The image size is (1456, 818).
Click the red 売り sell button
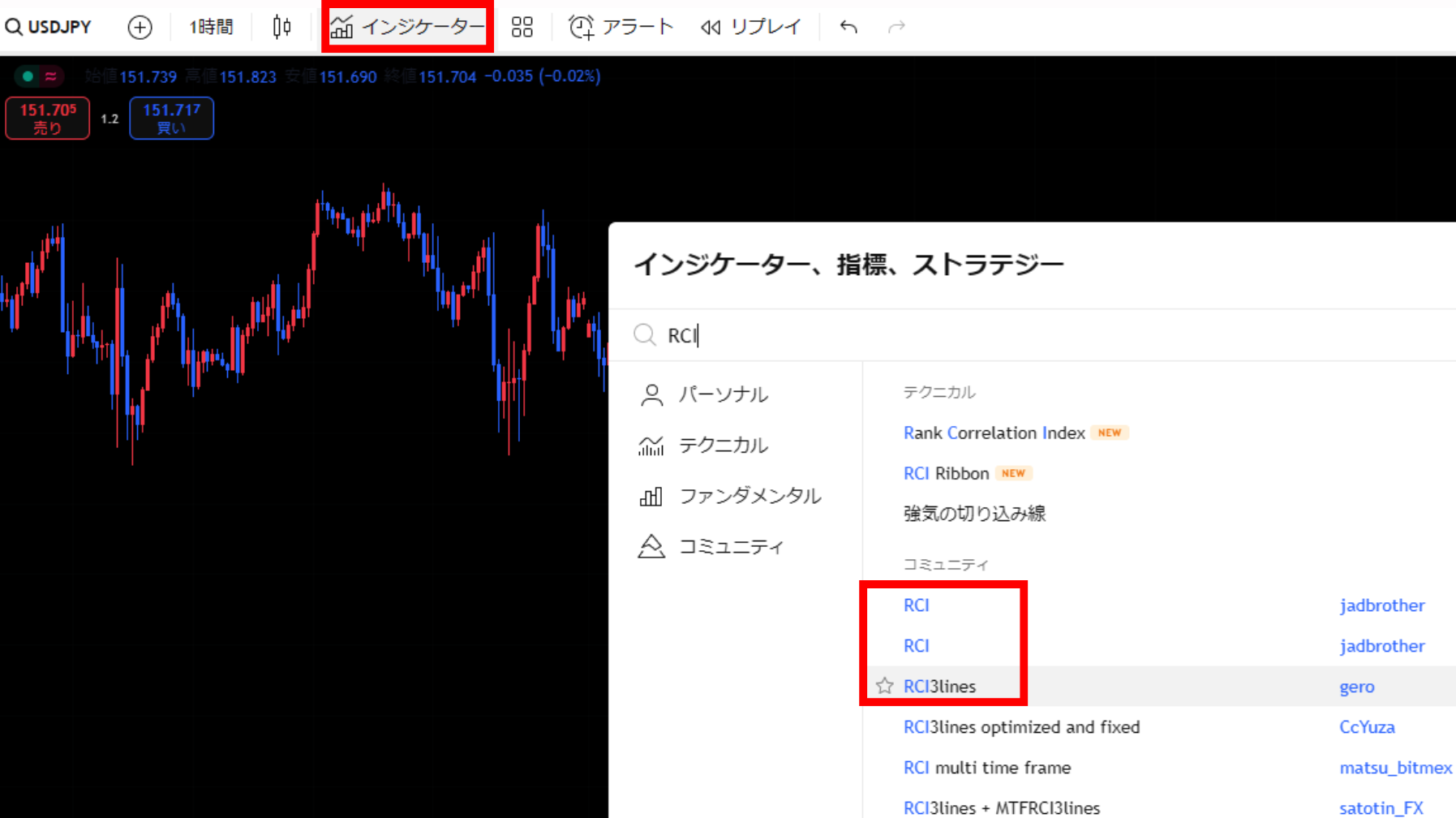click(x=48, y=118)
